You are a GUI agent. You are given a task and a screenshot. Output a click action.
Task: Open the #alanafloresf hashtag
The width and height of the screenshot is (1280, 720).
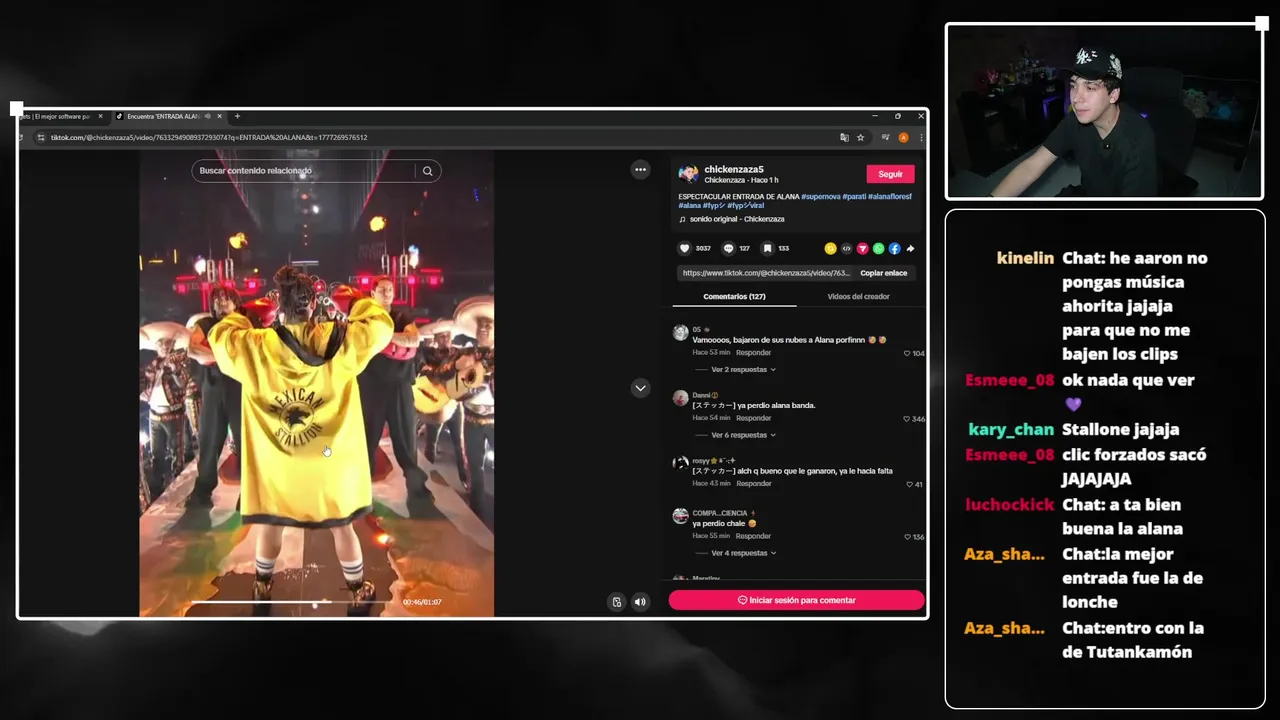890,197
